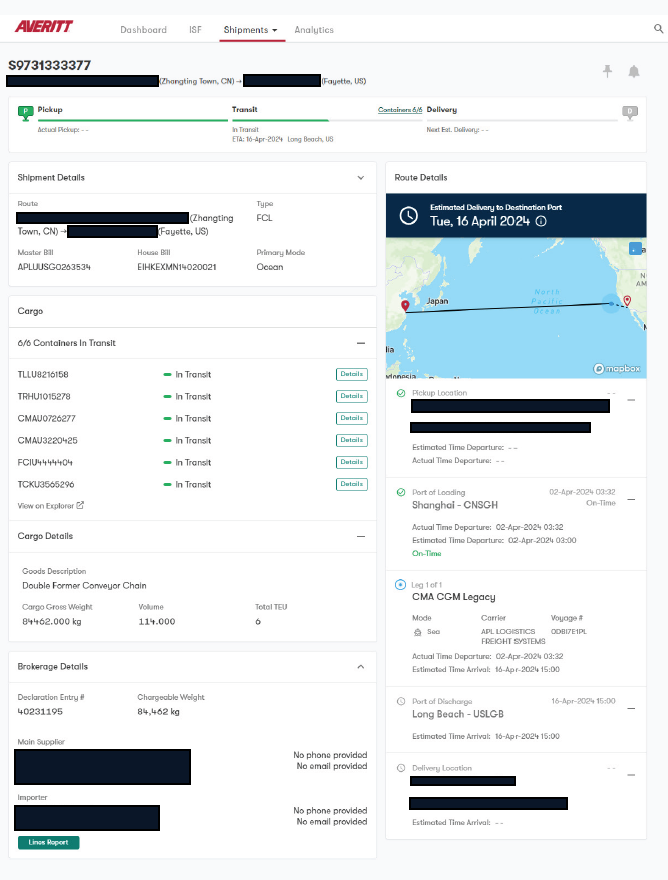Click external link icon beside View on Explorer
668x880 pixels.
tap(80, 505)
